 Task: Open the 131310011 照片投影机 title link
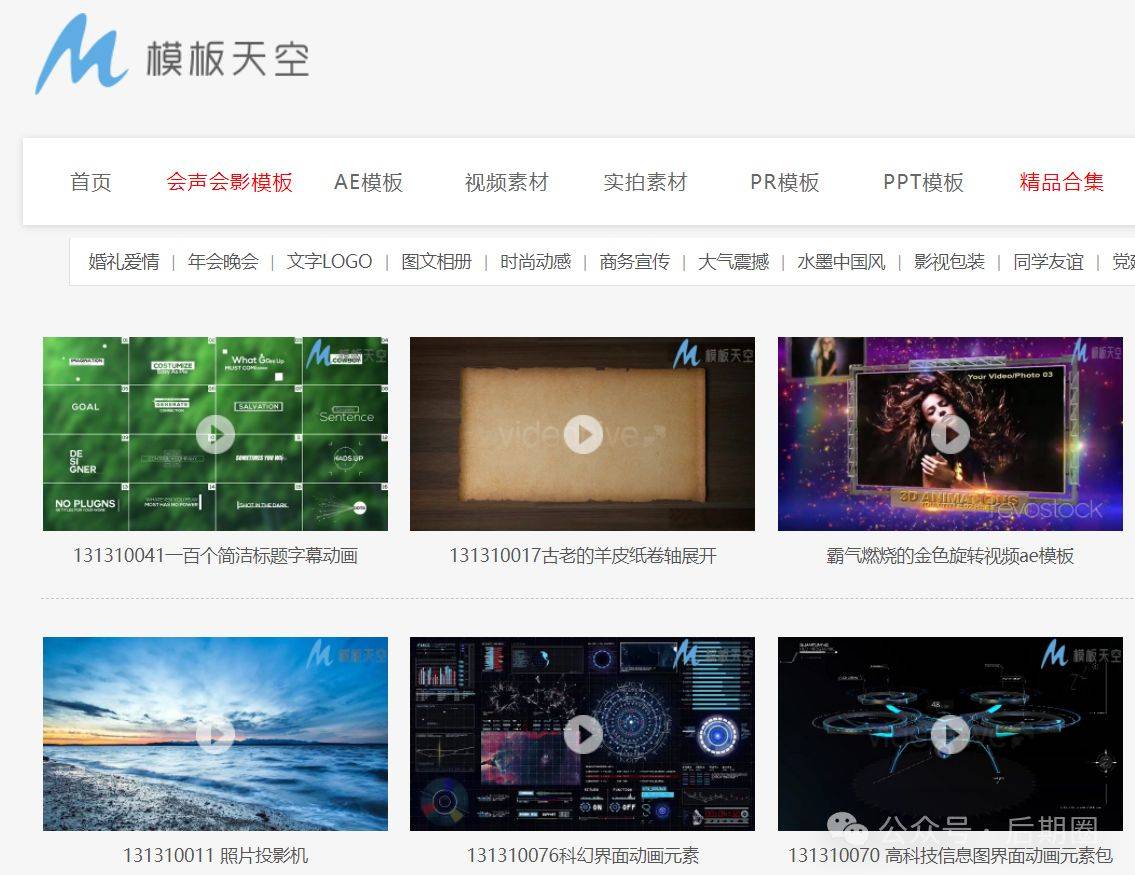point(215,854)
